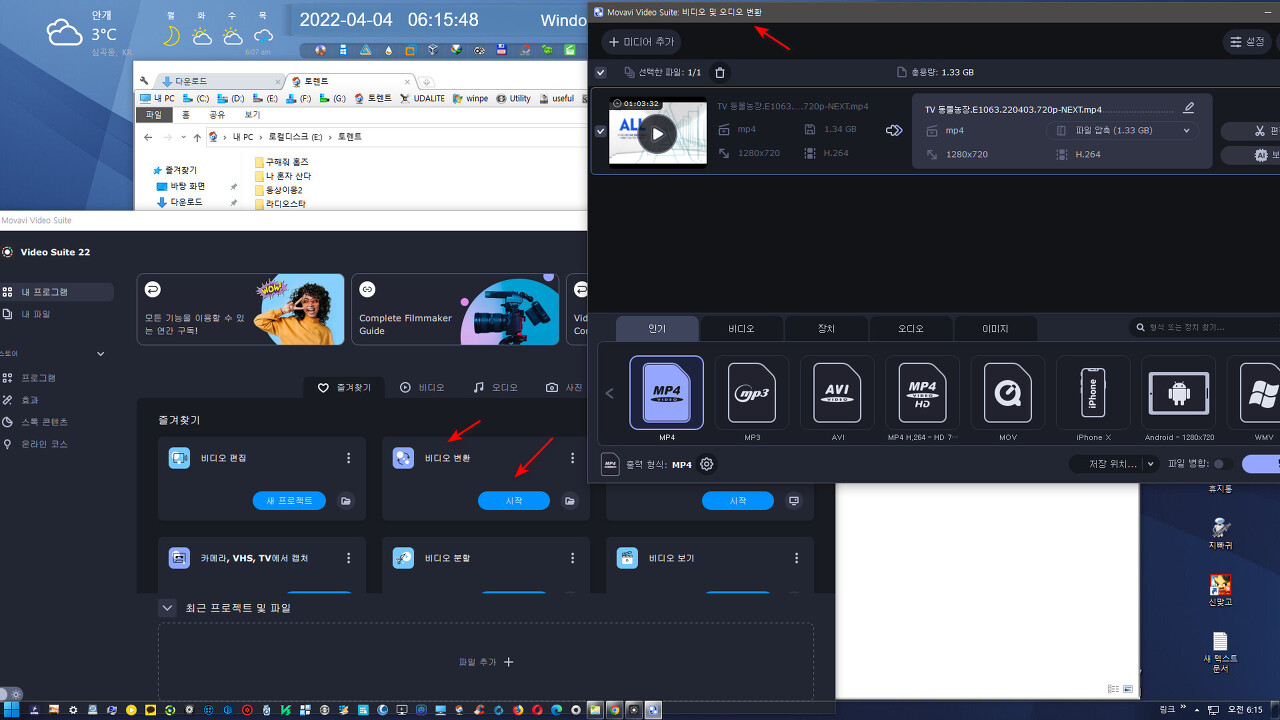1280x720 pixels.
Task: Collapse 최근 프로젝트 및 파일 section
Action: click(x=167, y=607)
